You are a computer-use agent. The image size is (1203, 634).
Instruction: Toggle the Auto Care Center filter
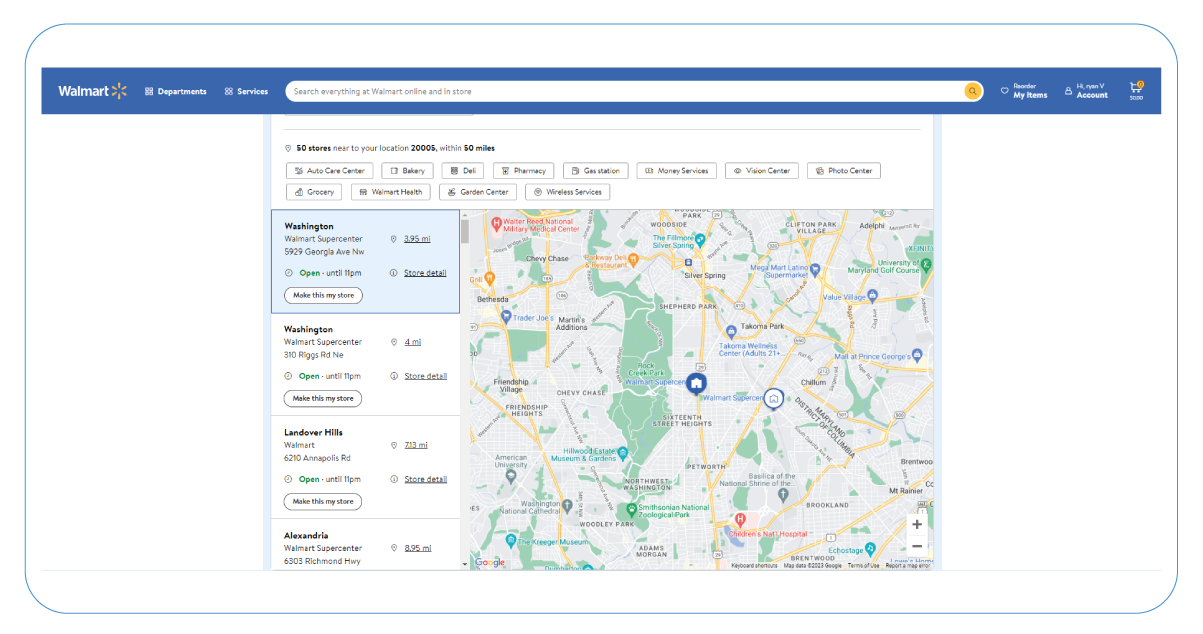330,171
